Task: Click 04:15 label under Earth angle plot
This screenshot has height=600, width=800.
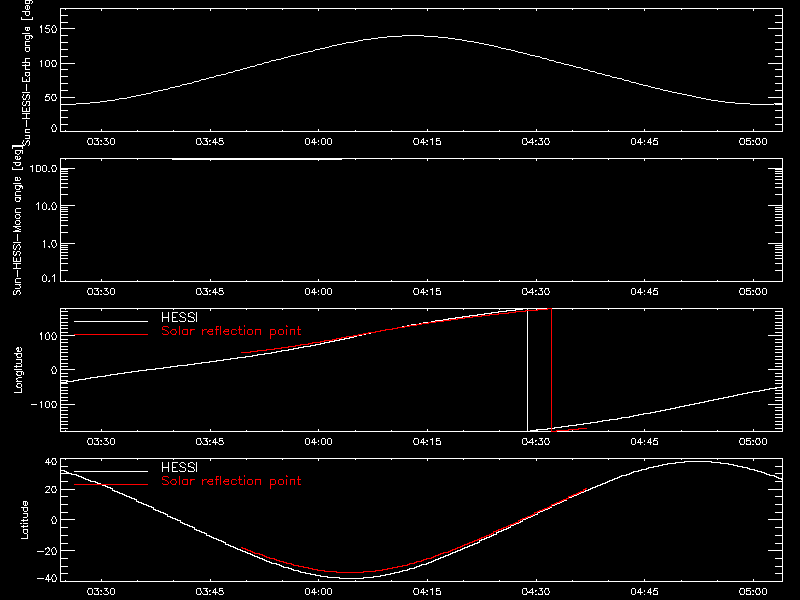Action: (x=427, y=142)
